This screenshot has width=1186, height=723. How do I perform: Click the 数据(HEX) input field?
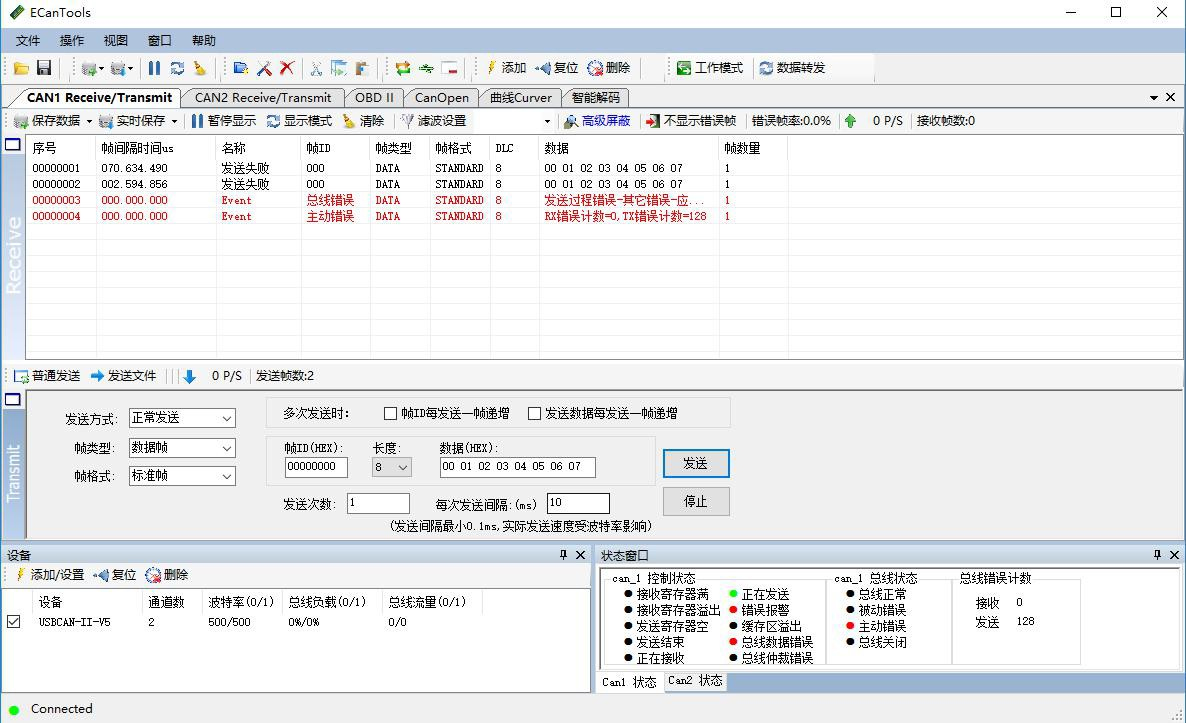[x=517, y=467]
